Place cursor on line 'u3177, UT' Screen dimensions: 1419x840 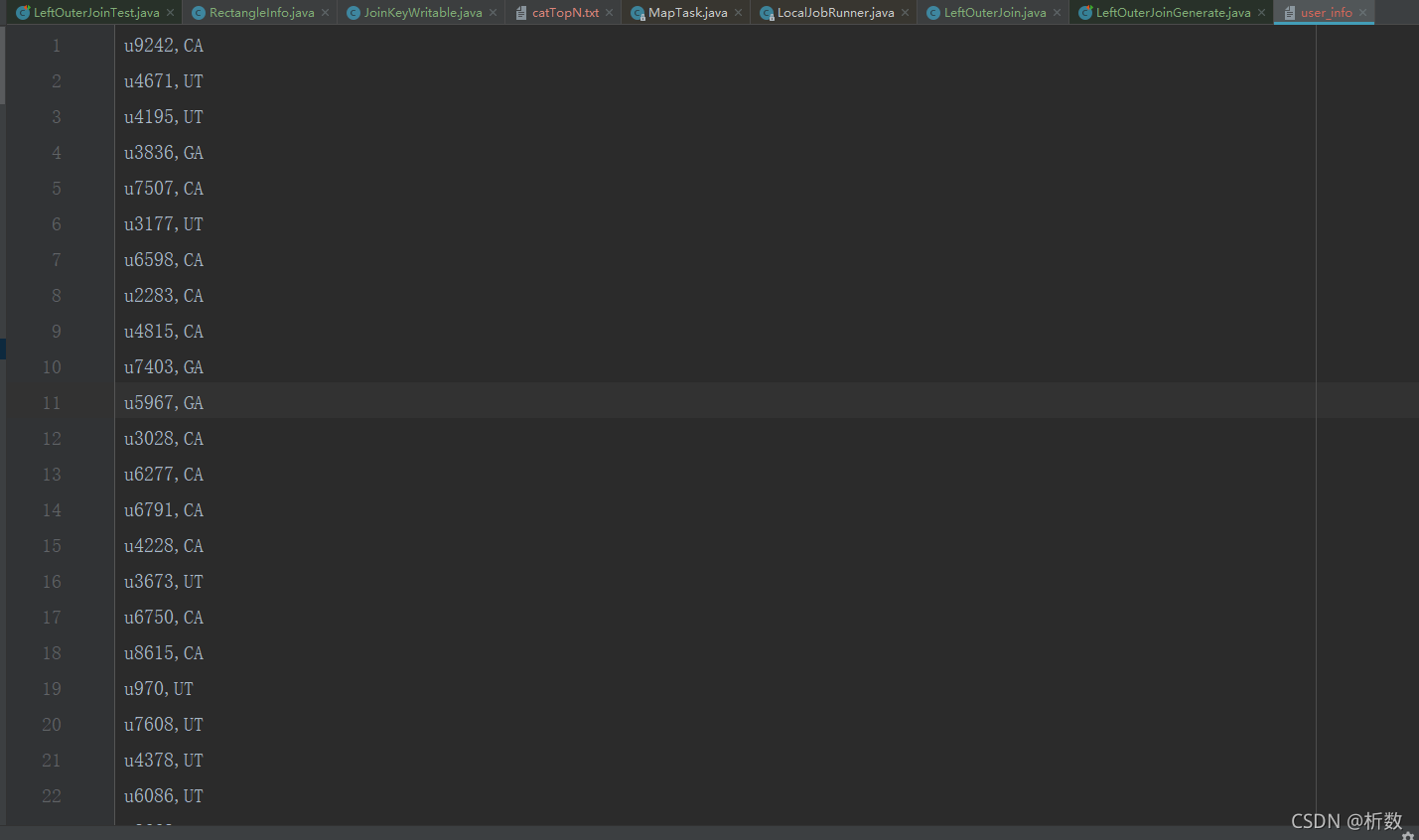(x=164, y=224)
